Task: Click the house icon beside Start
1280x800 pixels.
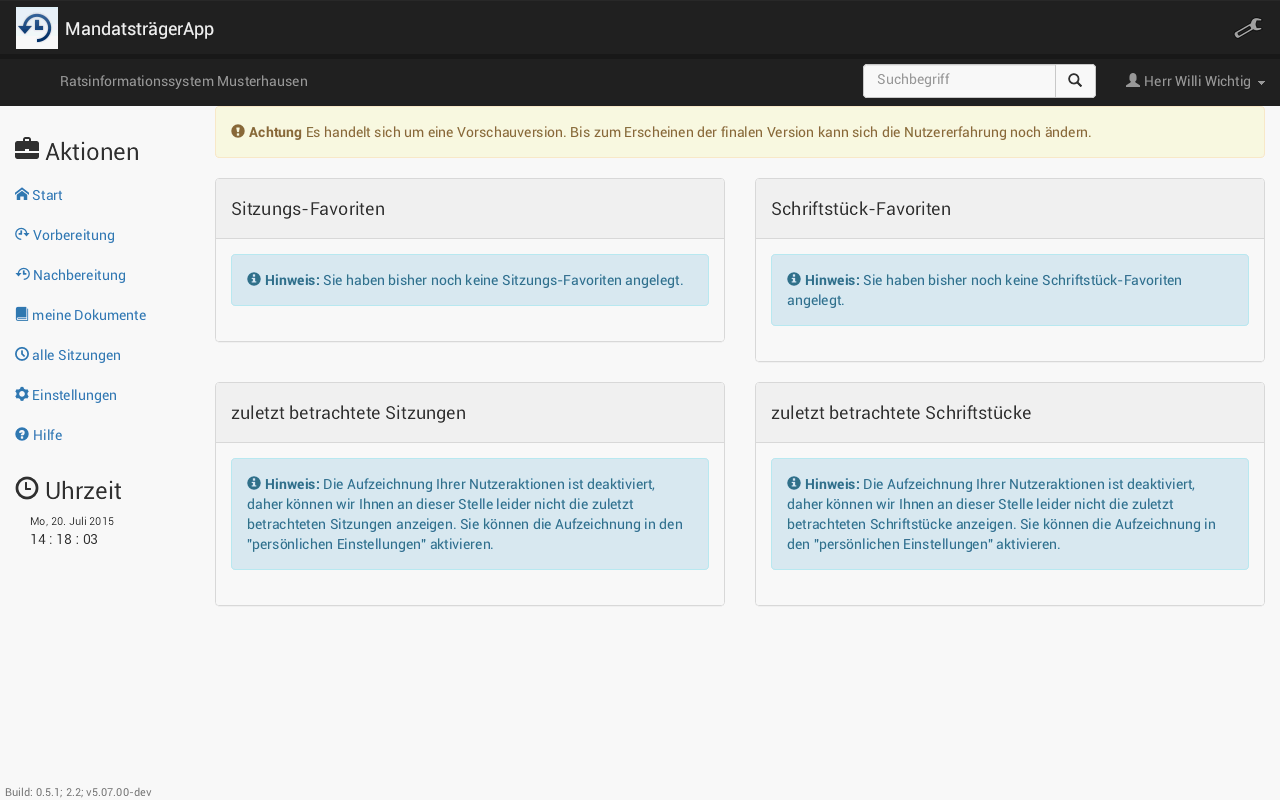Action: [22, 195]
